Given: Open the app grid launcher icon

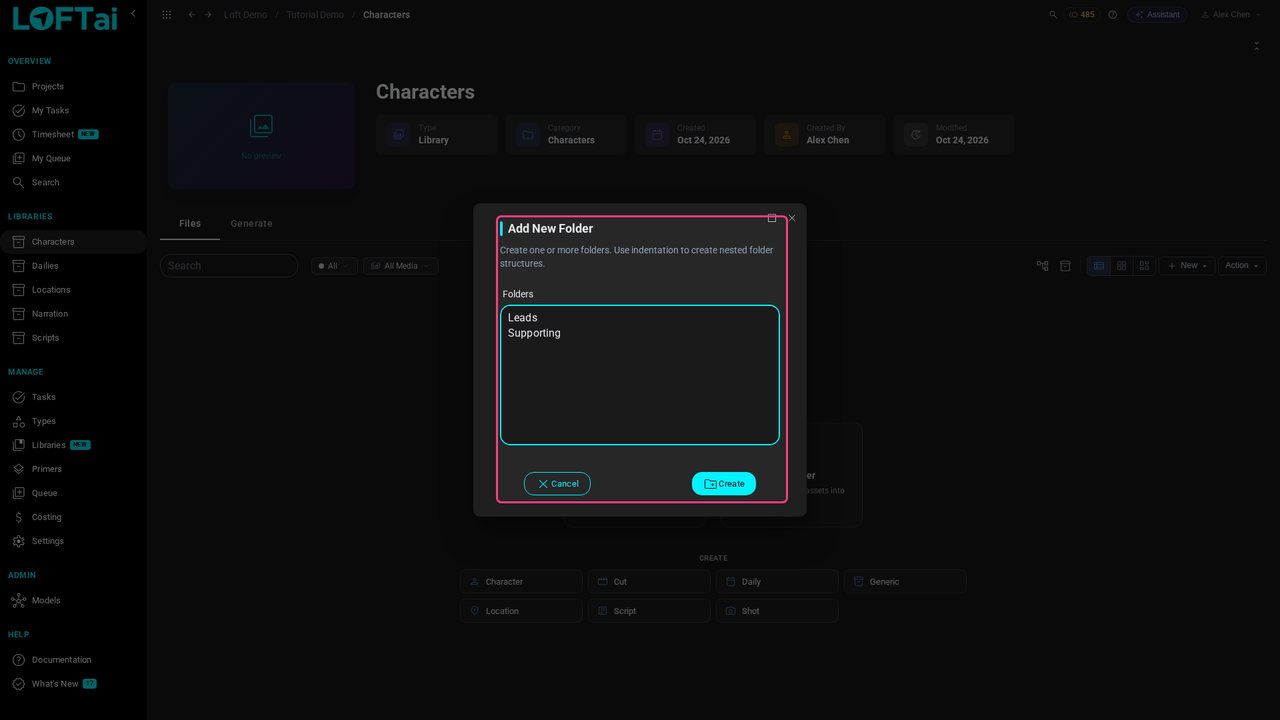Looking at the screenshot, I should coord(166,15).
